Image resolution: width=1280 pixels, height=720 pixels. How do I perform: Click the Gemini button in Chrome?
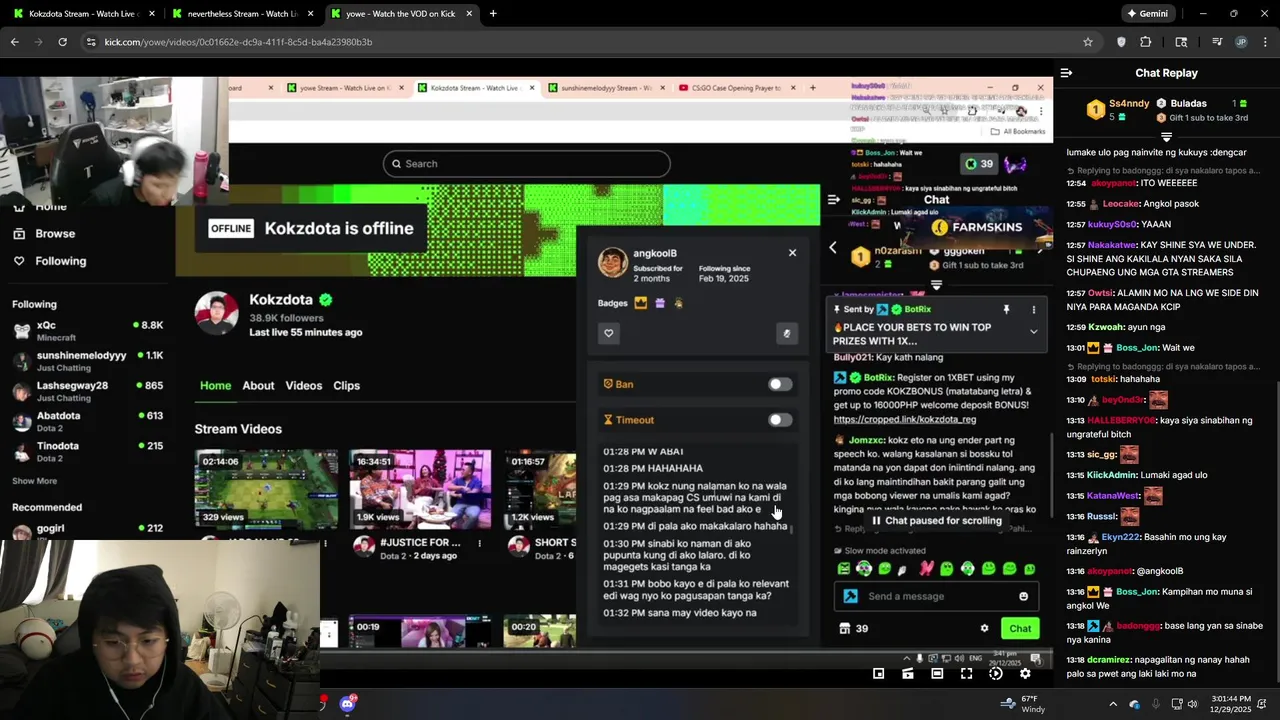pyautogui.click(x=1147, y=14)
